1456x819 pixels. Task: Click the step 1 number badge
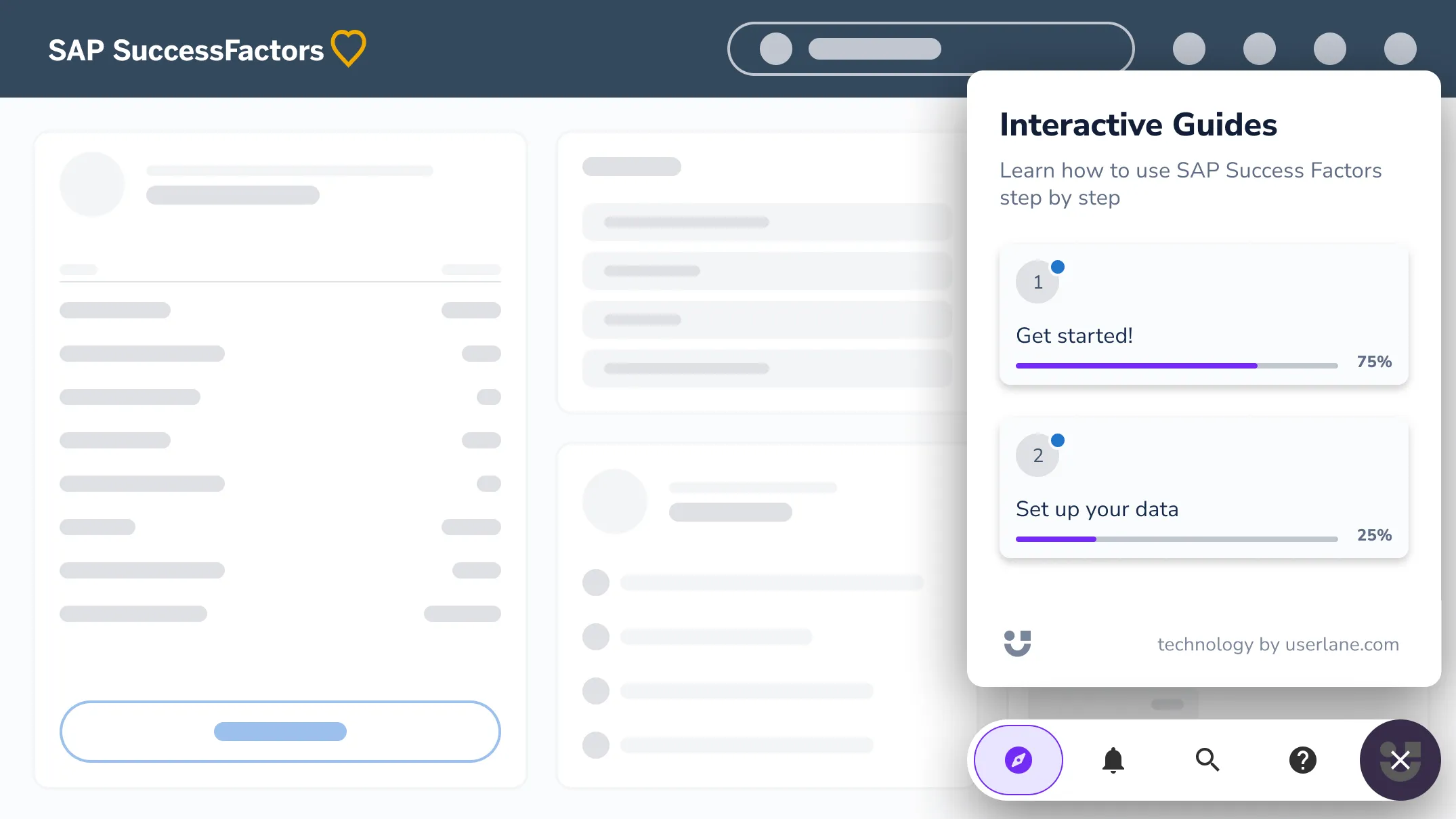(1037, 282)
